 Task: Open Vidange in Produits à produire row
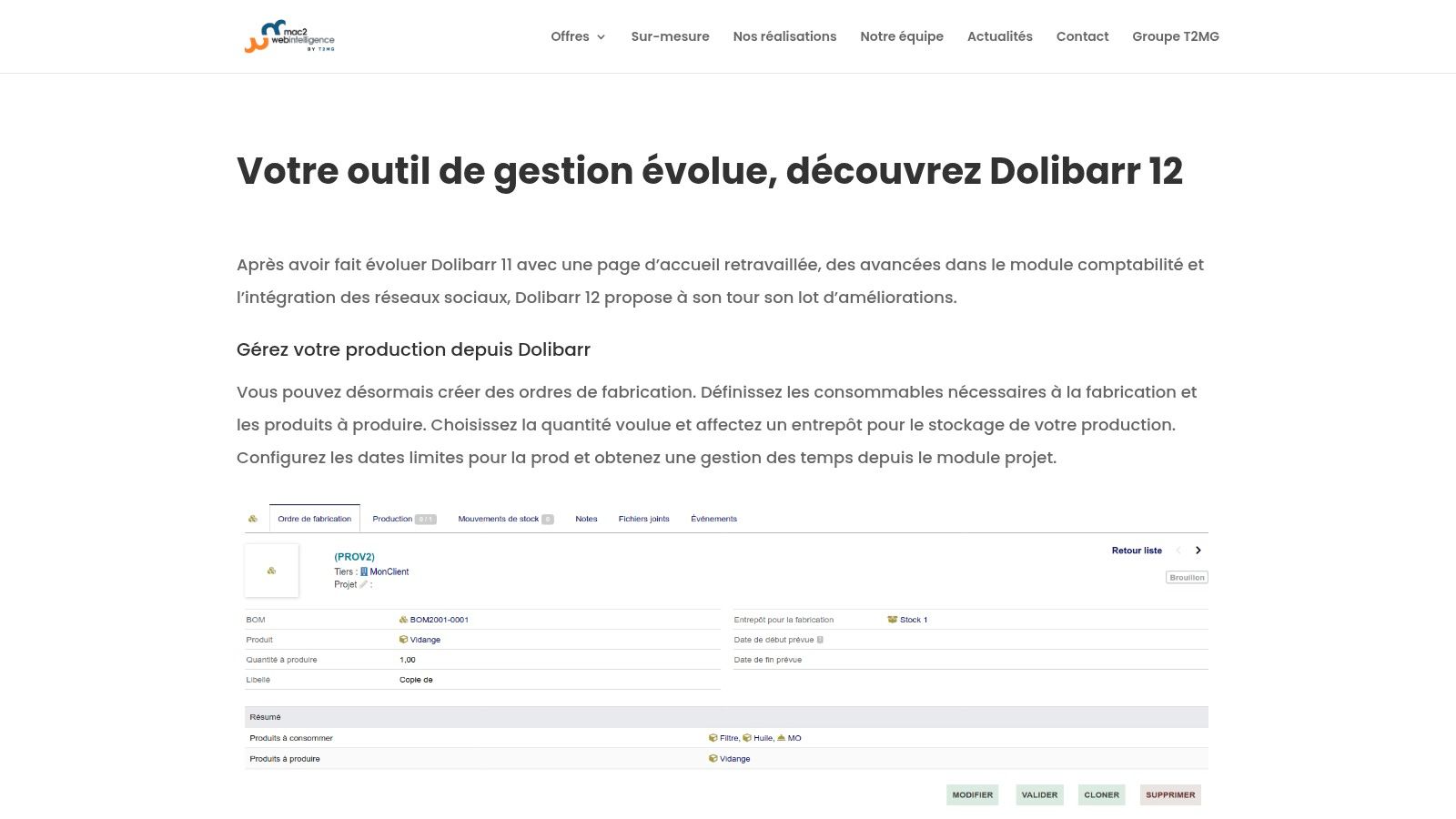point(735,759)
